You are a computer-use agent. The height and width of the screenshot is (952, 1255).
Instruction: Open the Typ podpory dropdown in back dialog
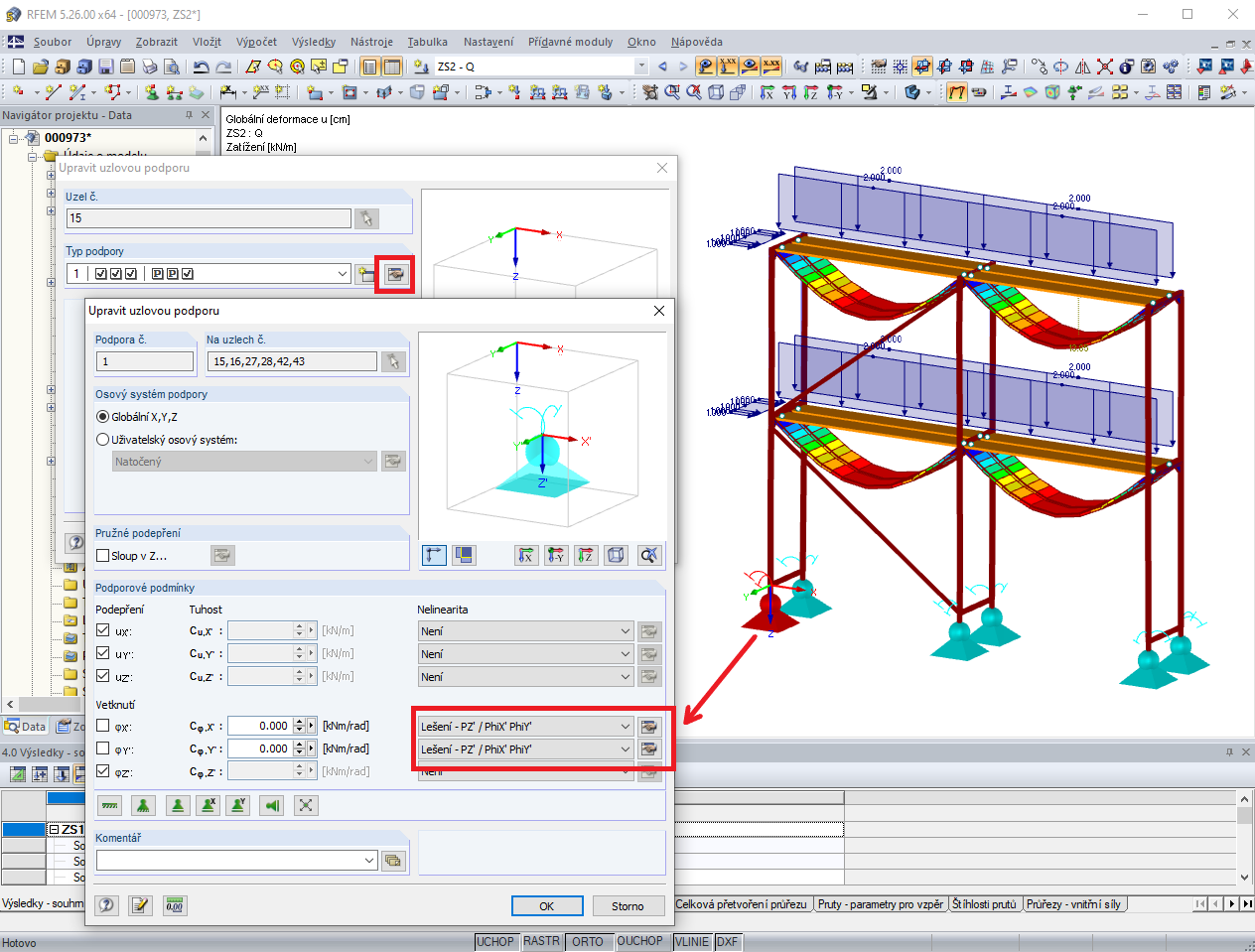tap(343, 274)
